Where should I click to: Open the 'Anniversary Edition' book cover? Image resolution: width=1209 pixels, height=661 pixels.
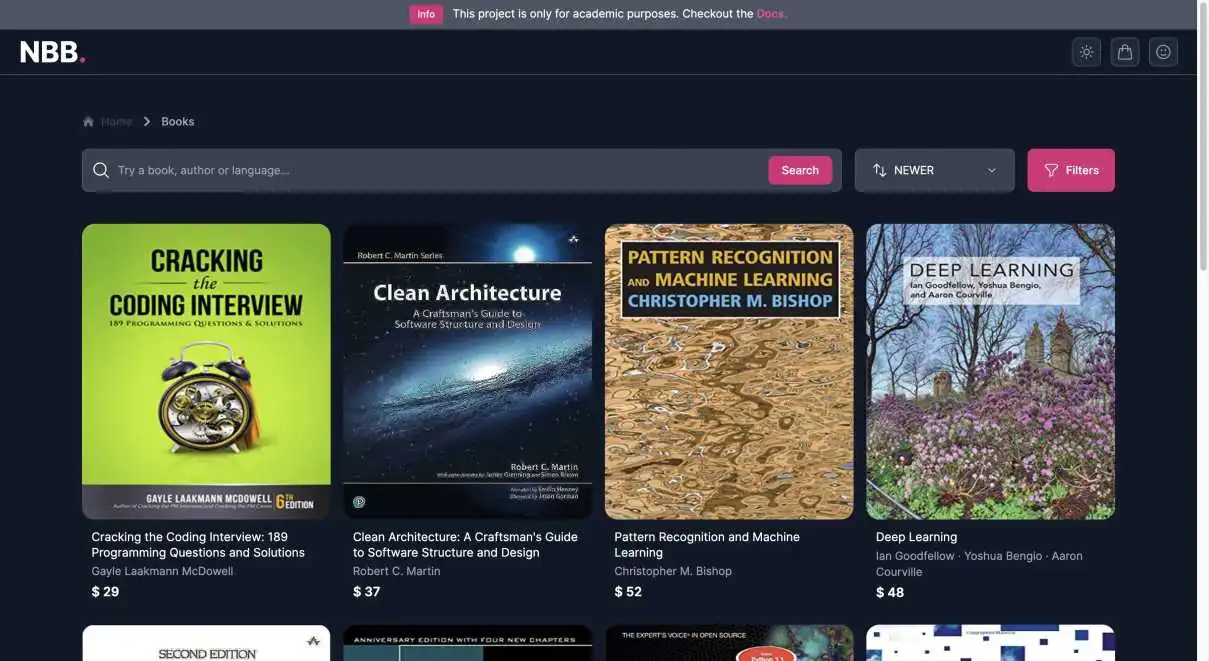click(467, 643)
